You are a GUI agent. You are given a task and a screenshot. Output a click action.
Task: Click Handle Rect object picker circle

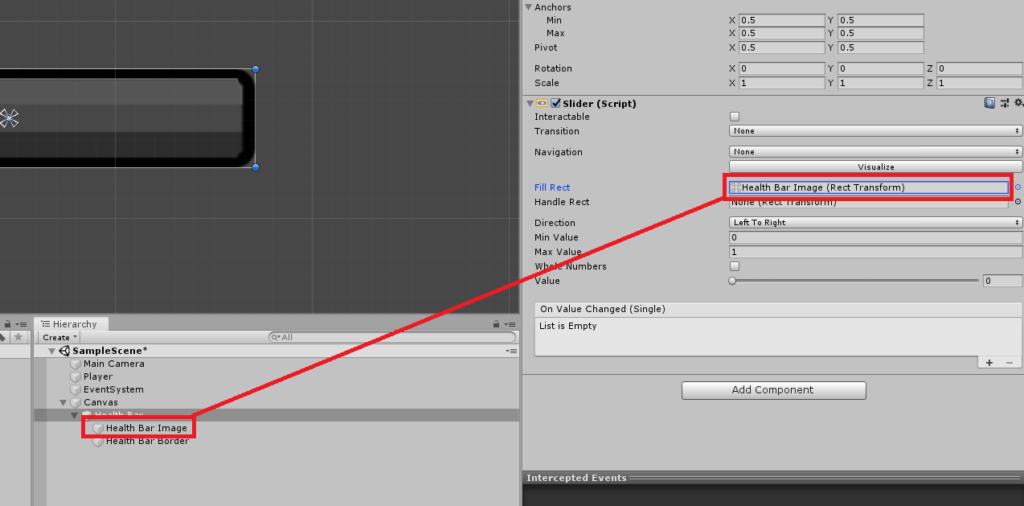tap(1018, 202)
